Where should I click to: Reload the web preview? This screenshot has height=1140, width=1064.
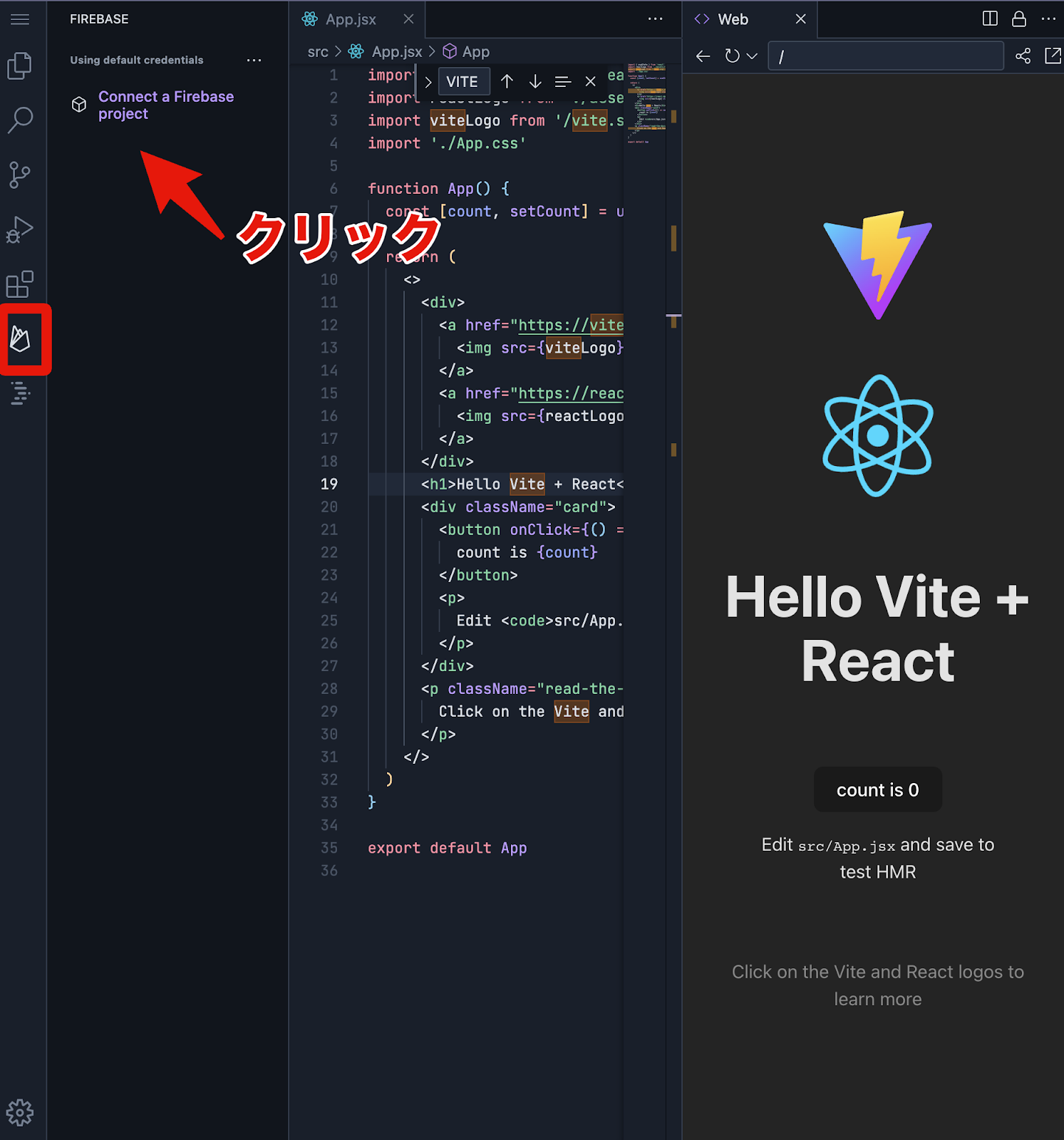click(732, 56)
